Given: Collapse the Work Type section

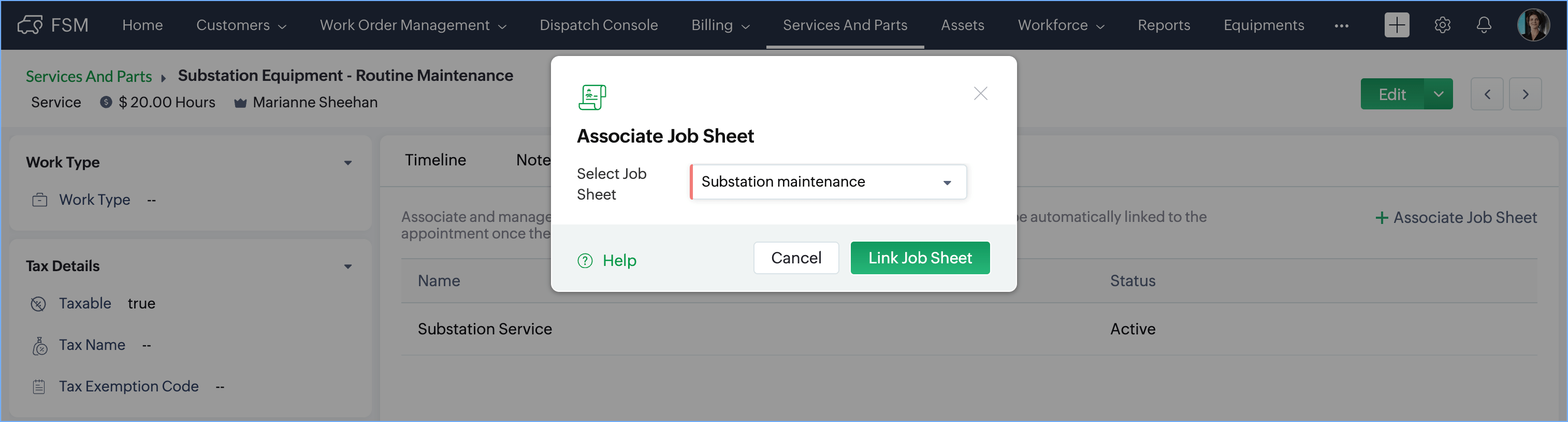Looking at the screenshot, I should pos(347,163).
